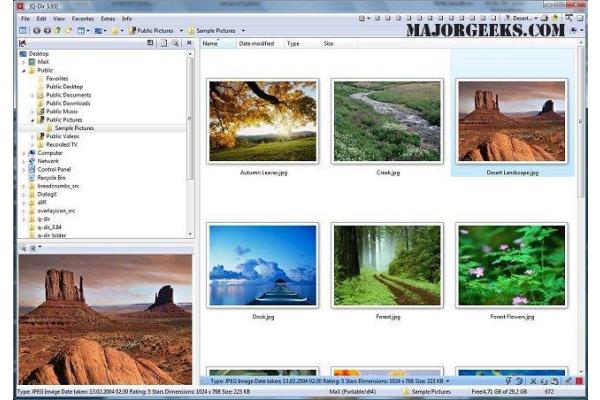The width and height of the screenshot is (600, 400).
Task: Toggle the tree panel layout icon
Action: (23, 31)
